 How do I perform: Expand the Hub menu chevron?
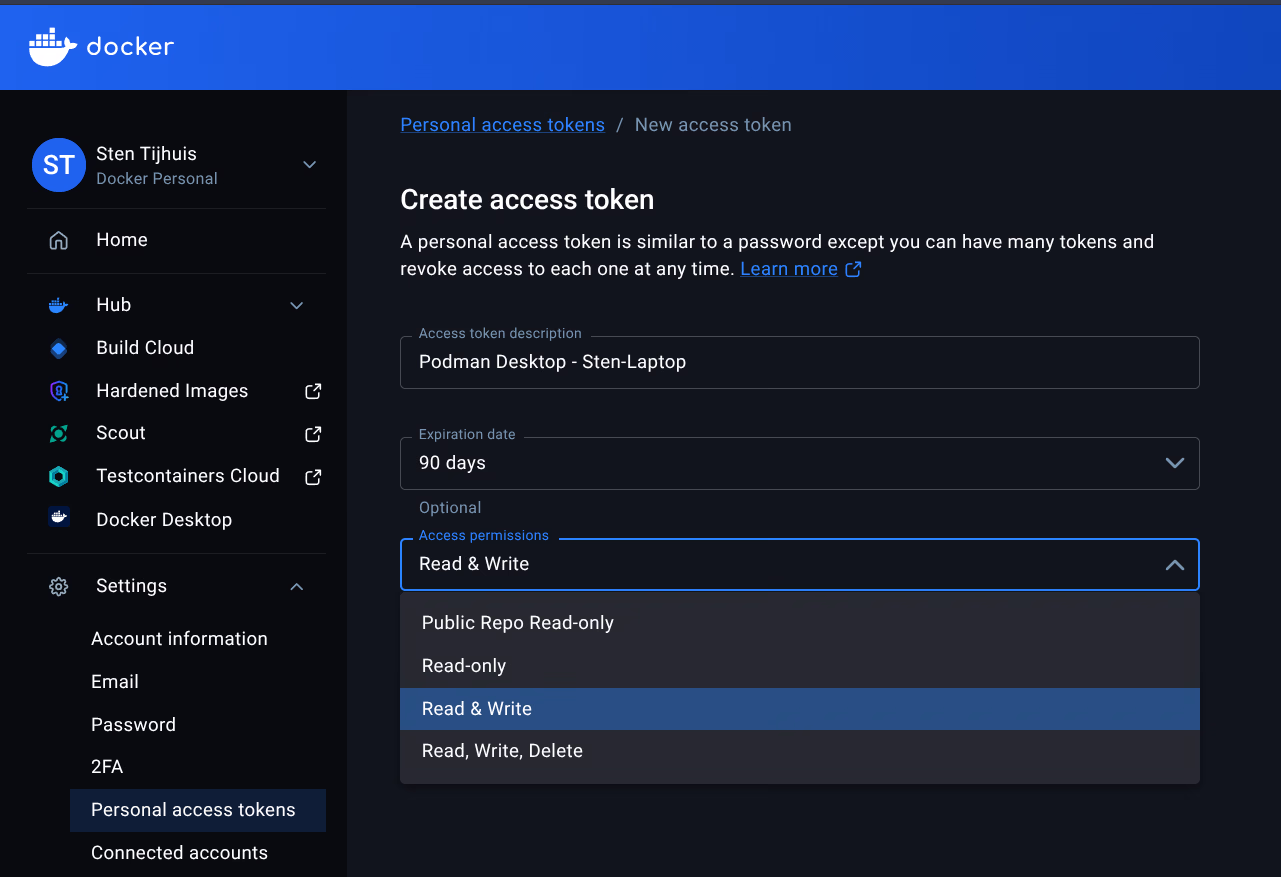pyautogui.click(x=297, y=305)
